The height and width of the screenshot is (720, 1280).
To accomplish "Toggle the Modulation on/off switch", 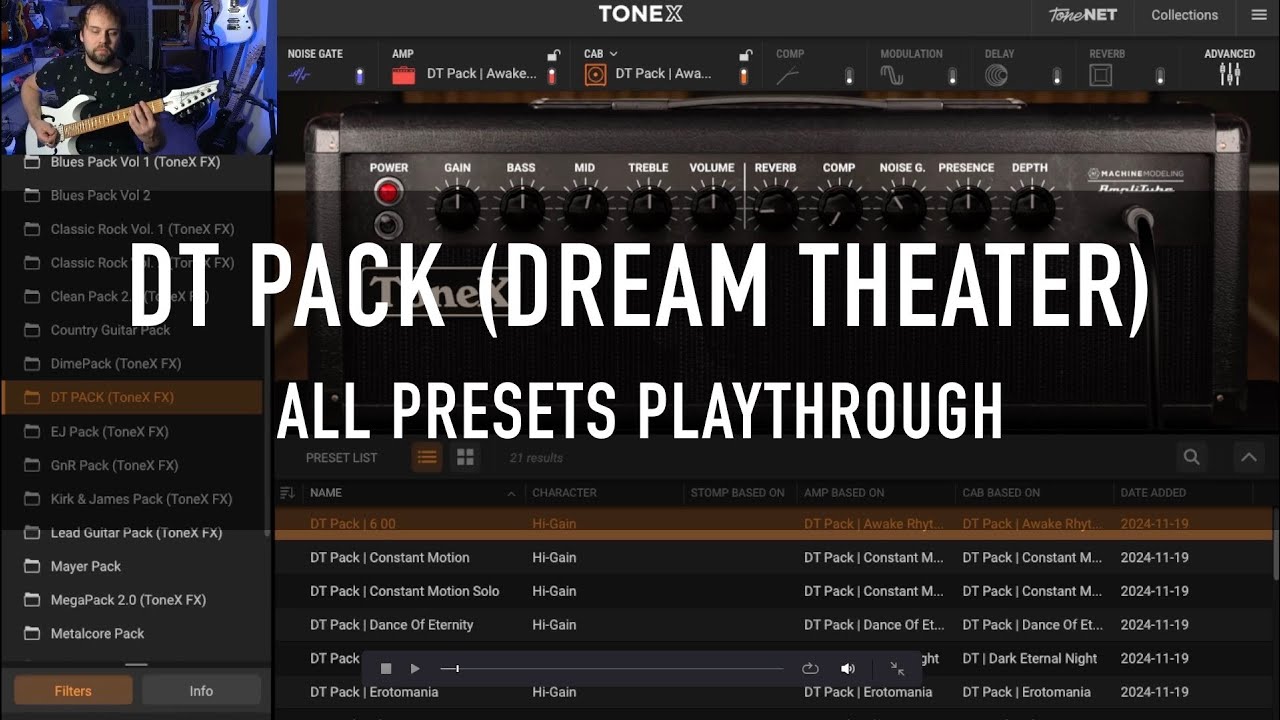I will pos(953,76).
